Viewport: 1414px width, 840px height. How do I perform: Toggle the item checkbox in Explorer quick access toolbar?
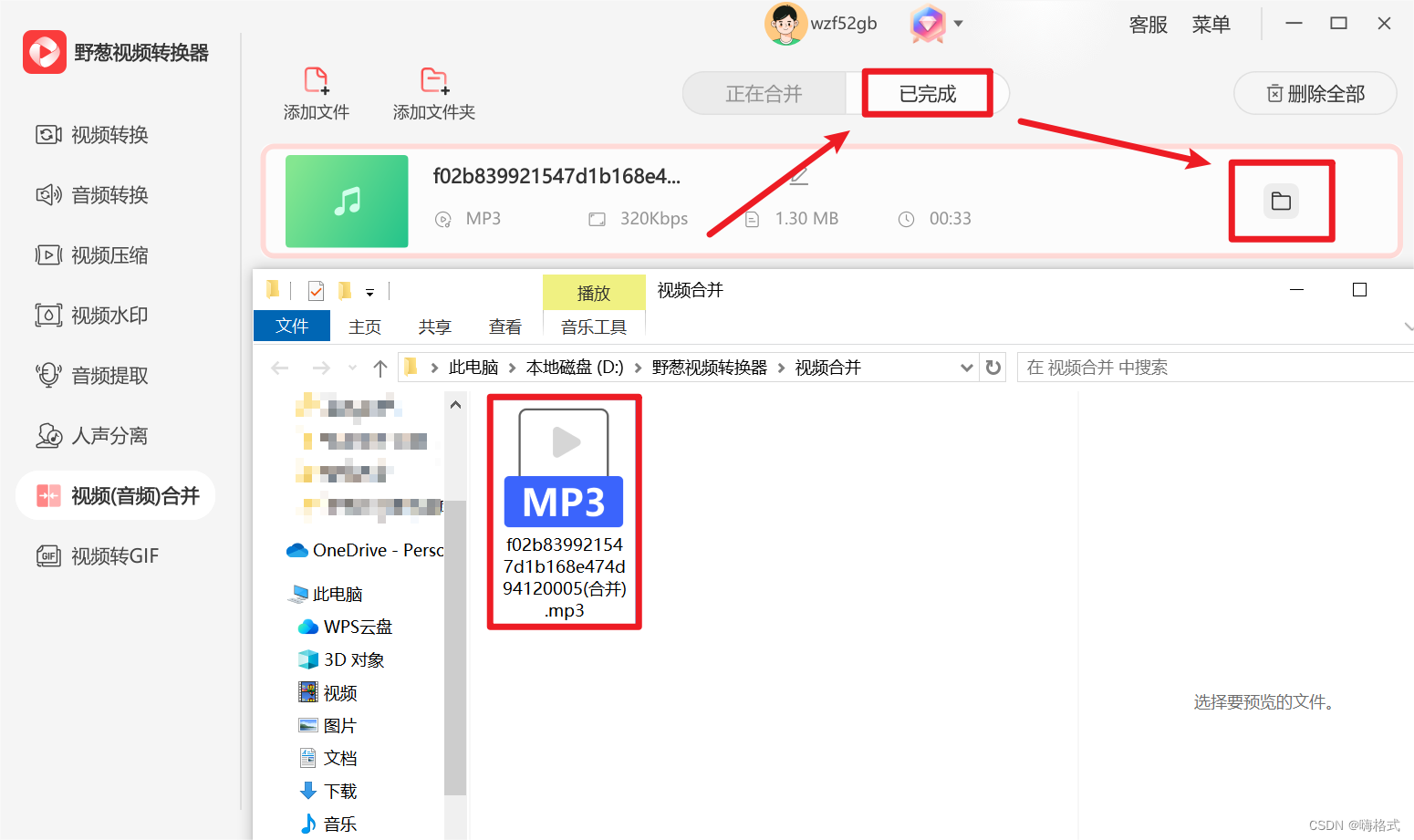tap(315, 290)
